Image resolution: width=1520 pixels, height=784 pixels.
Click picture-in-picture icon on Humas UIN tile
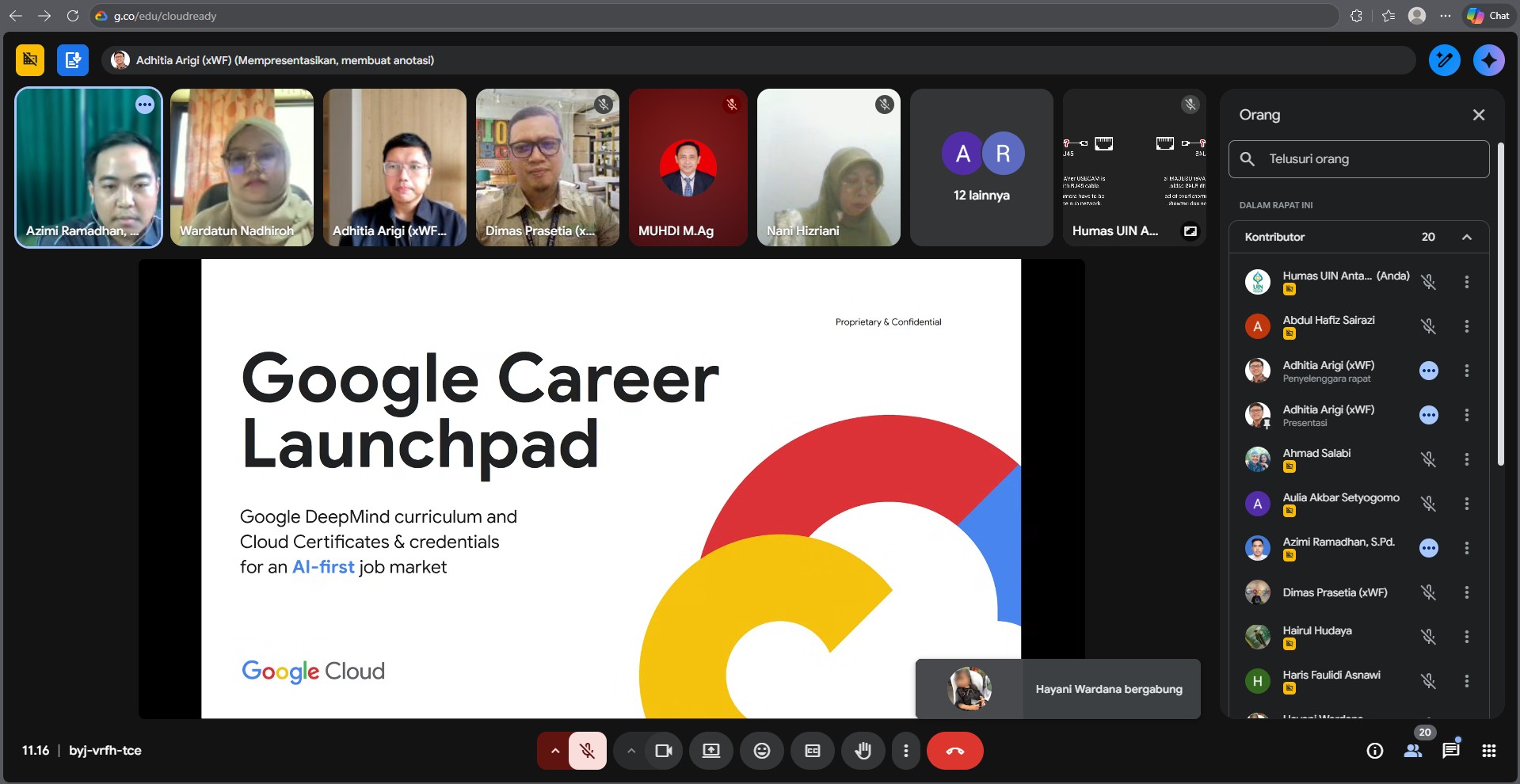[x=1190, y=231]
